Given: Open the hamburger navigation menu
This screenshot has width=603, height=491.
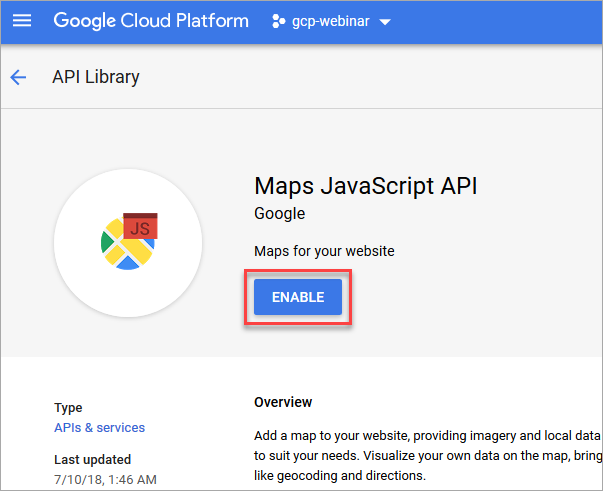Looking at the screenshot, I should click(x=22, y=20).
